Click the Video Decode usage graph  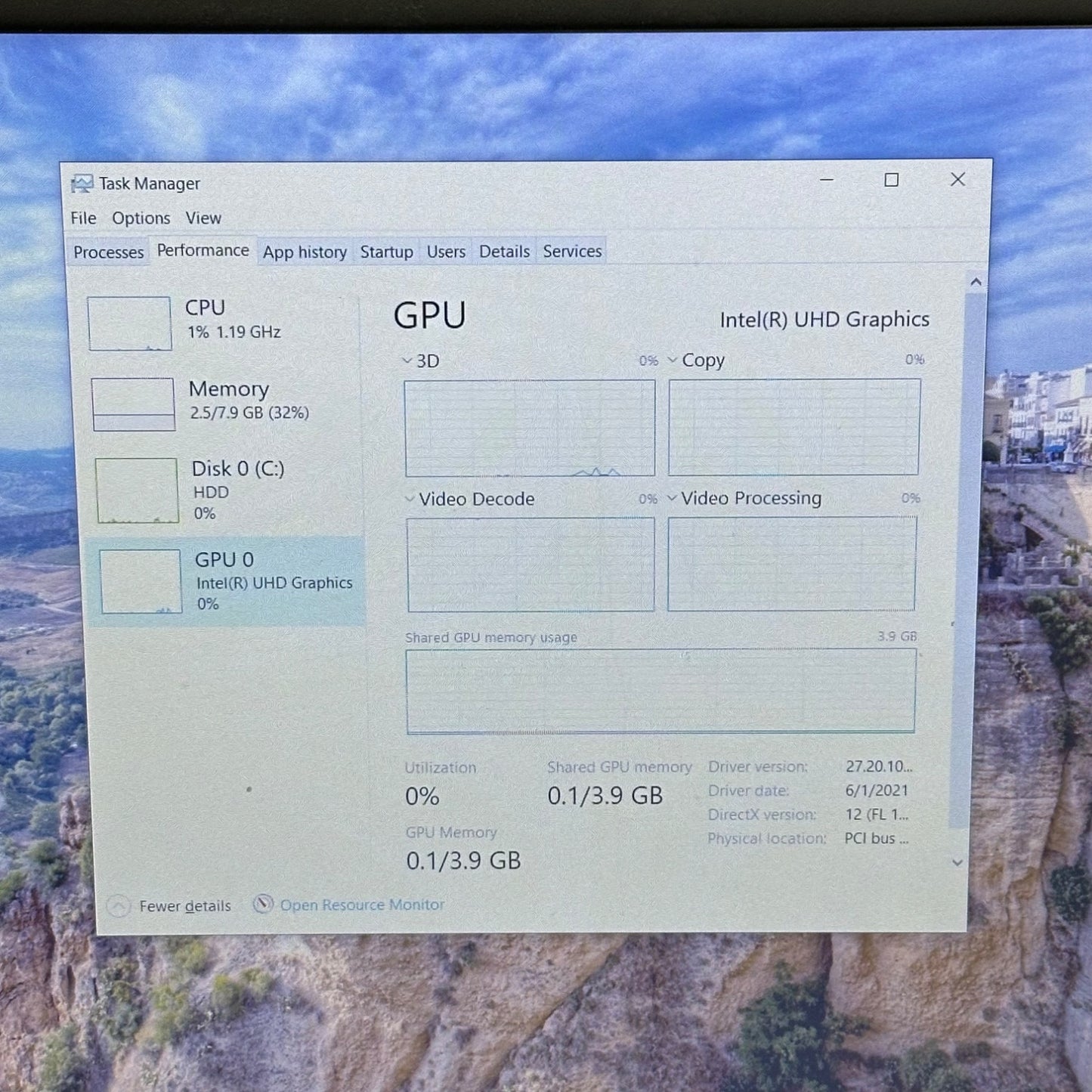click(x=531, y=565)
